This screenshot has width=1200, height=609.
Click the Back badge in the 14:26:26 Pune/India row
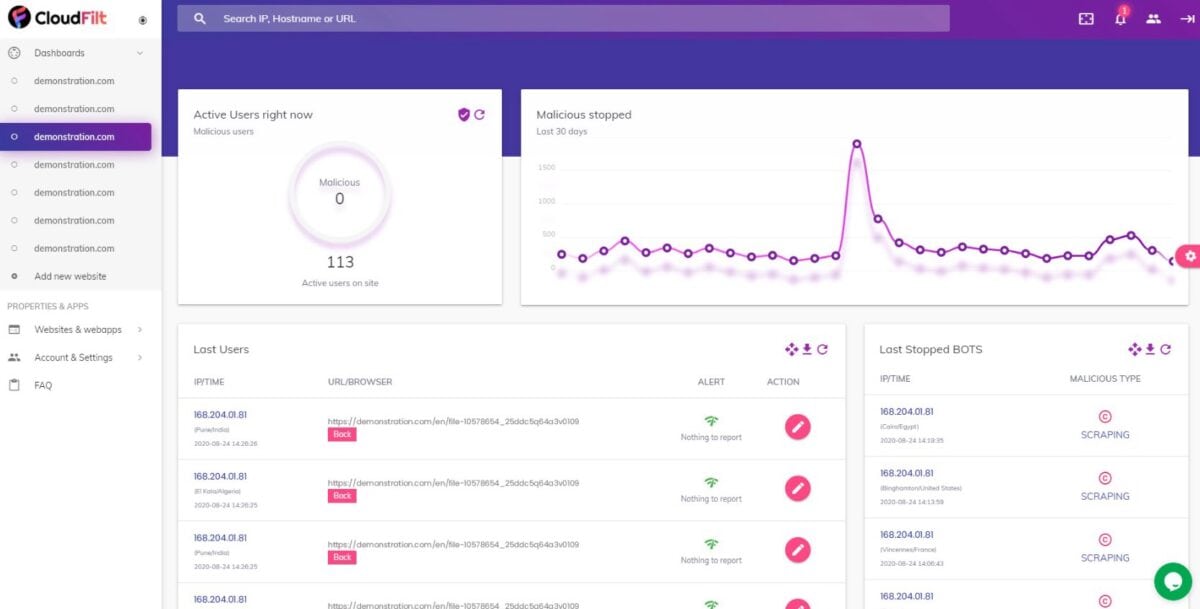click(x=342, y=435)
